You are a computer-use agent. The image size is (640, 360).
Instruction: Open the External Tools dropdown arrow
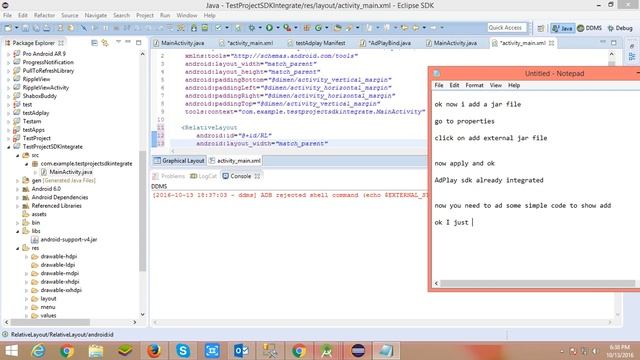pyautogui.click(x=296, y=28)
